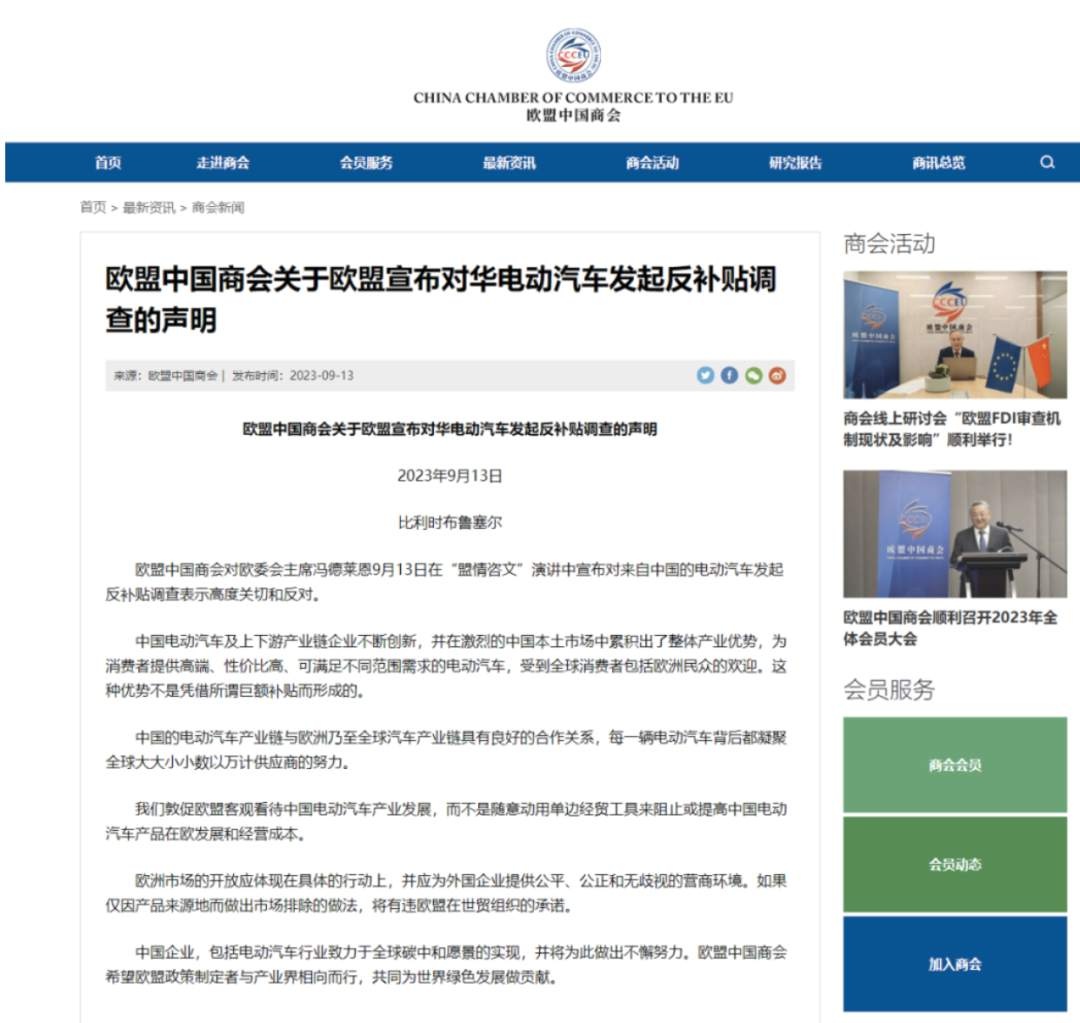Click the paragraph beginning 中国的电动汽车产业链与欧洲
The image size is (1080, 1023).
pos(446,750)
